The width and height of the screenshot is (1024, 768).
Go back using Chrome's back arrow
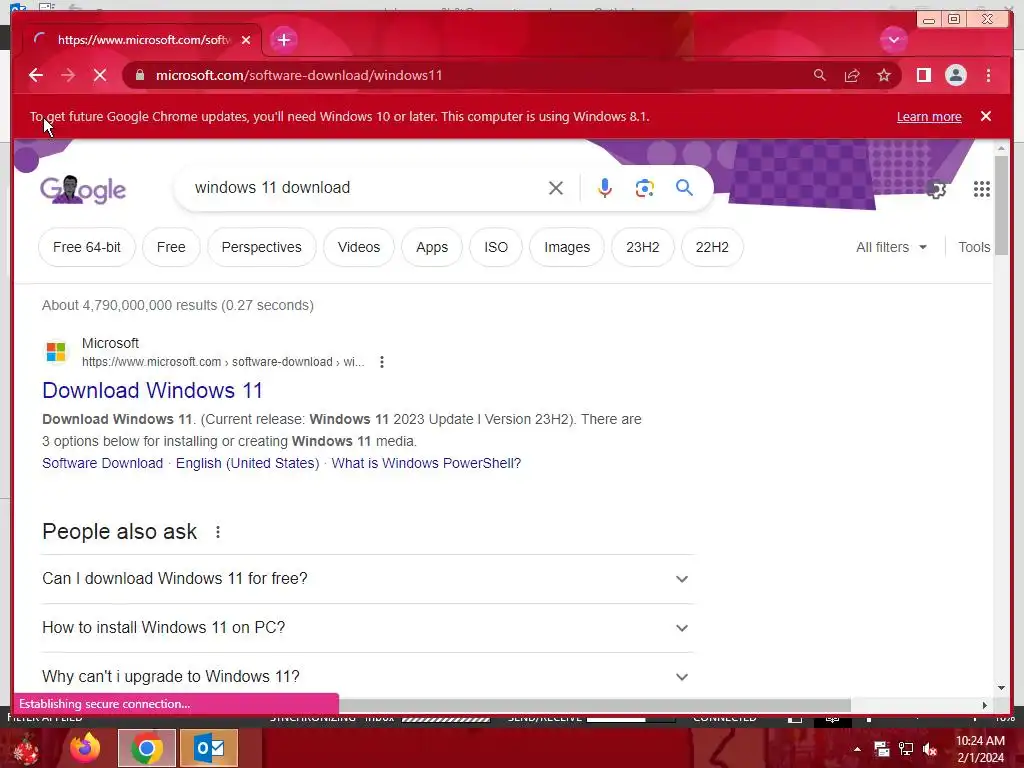point(36,75)
